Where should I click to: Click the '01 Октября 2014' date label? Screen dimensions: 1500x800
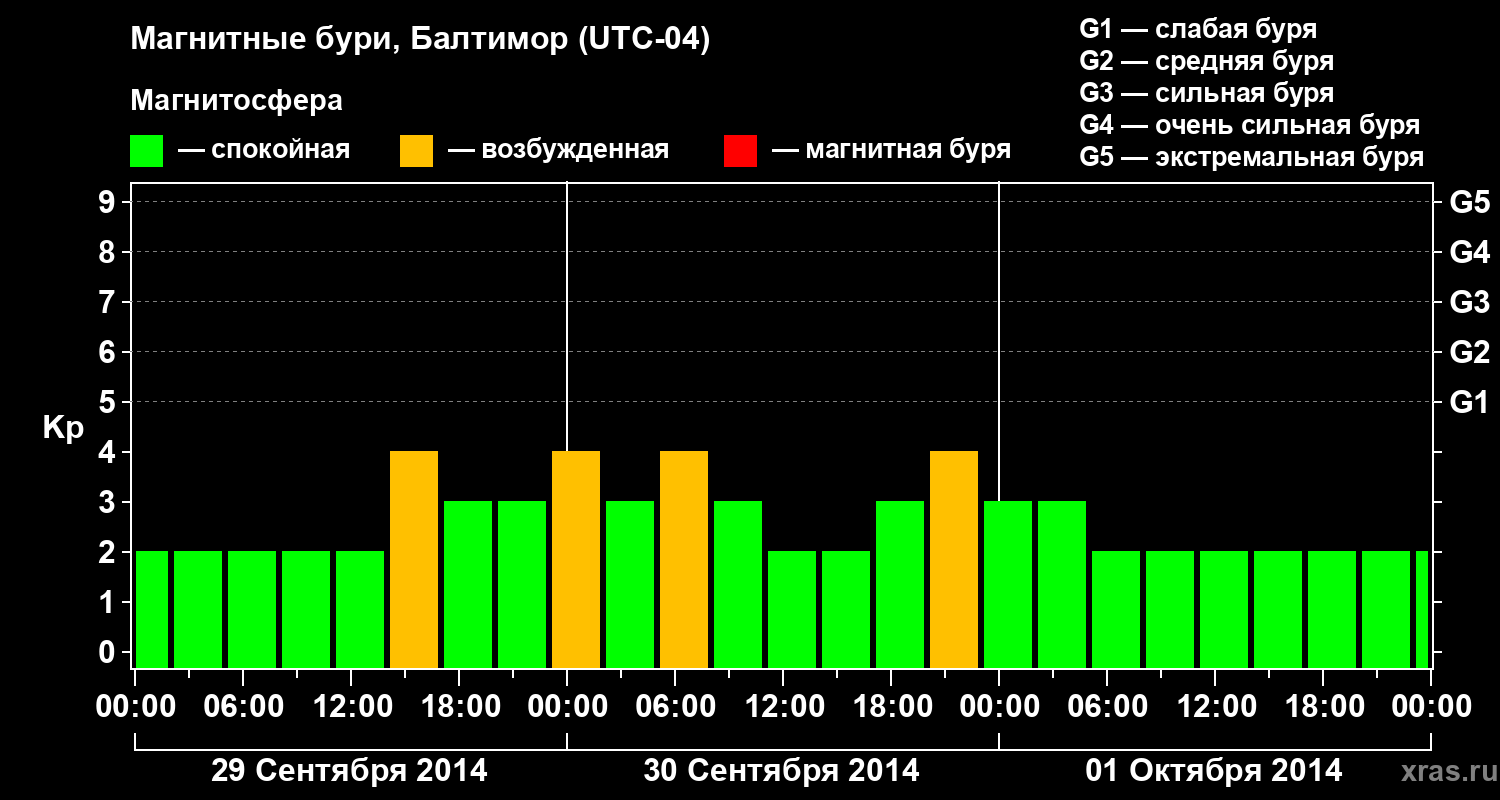pyautogui.click(x=1214, y=770)
